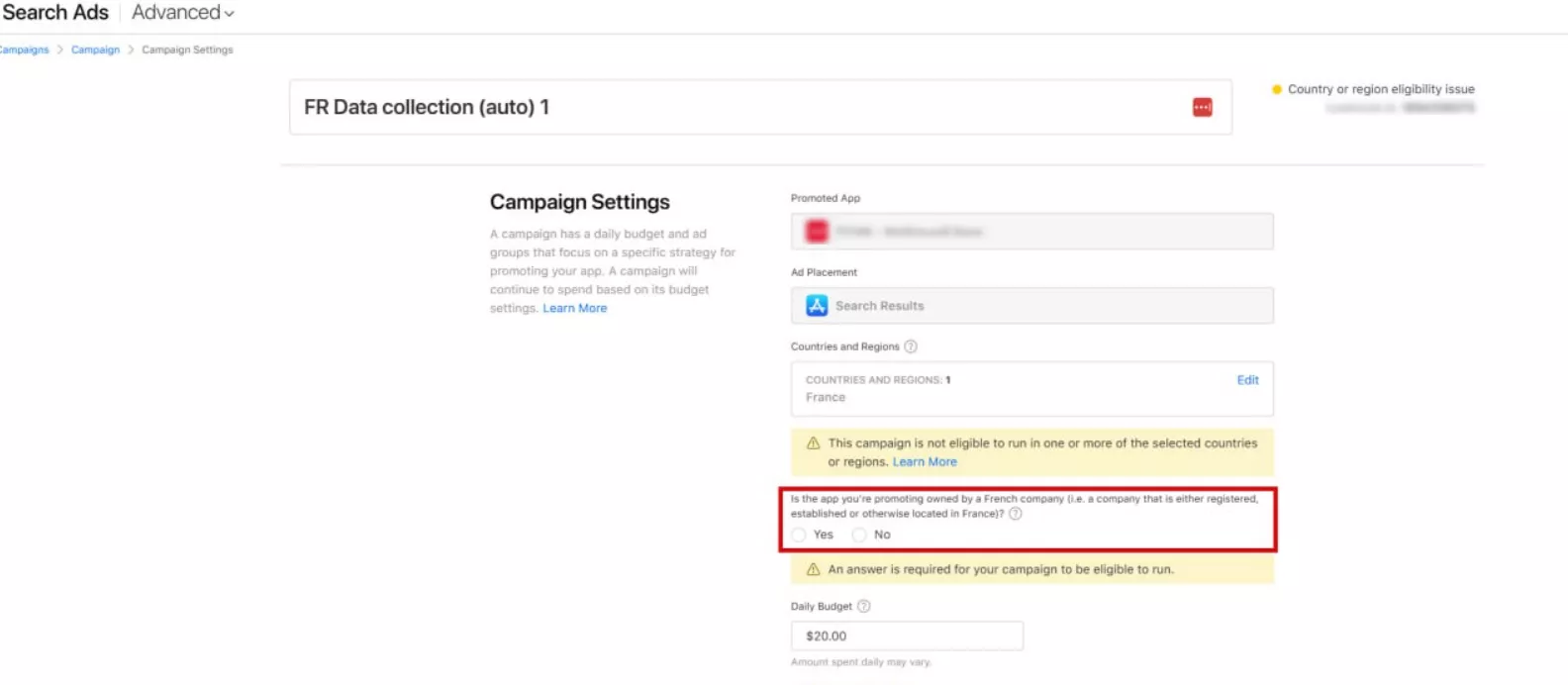
Task: Click warning icon in answer-required notice
Action: click(813, 569)
